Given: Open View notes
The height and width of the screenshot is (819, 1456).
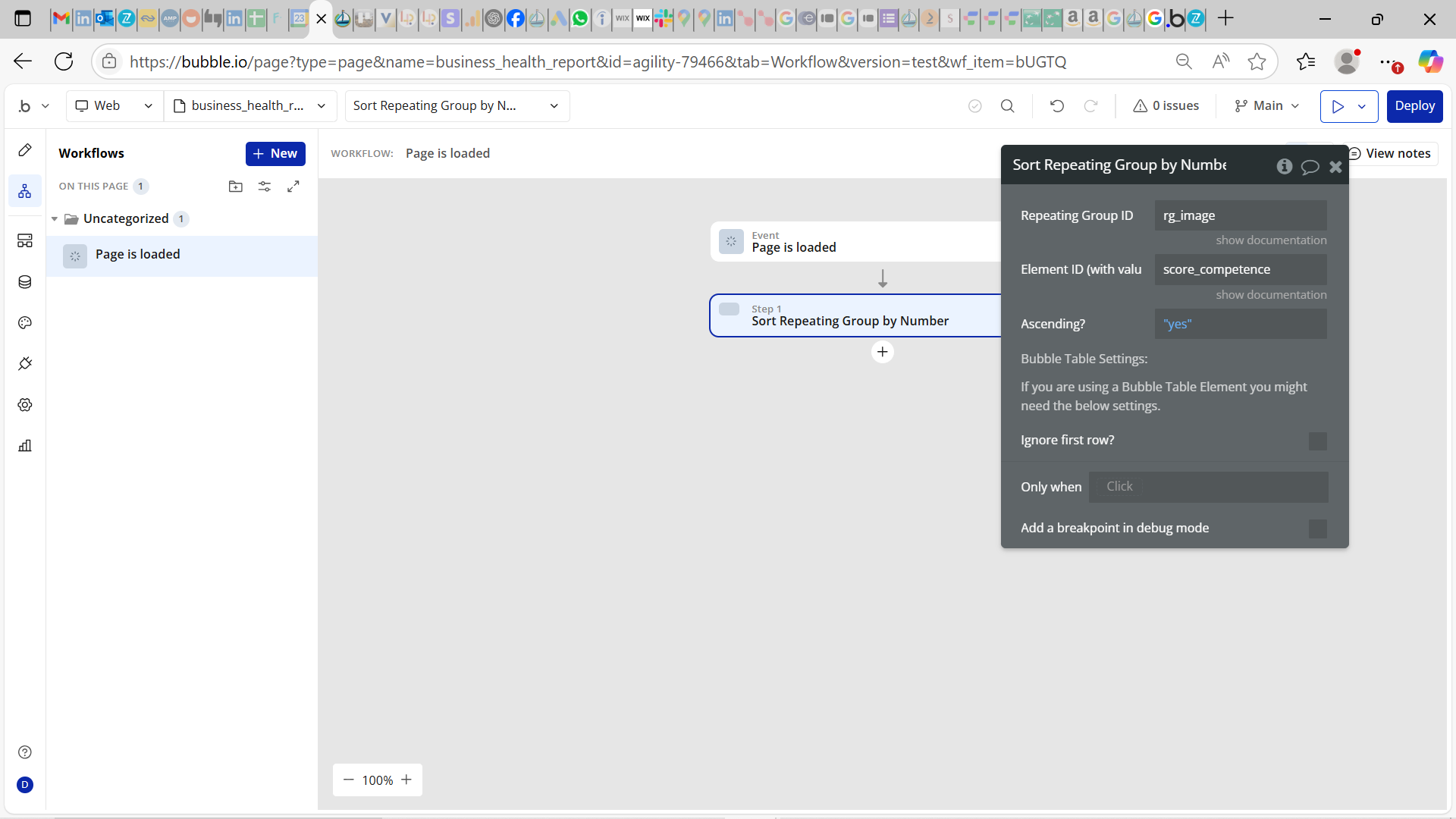Looking at the screenshot, I should (1392, 154).
